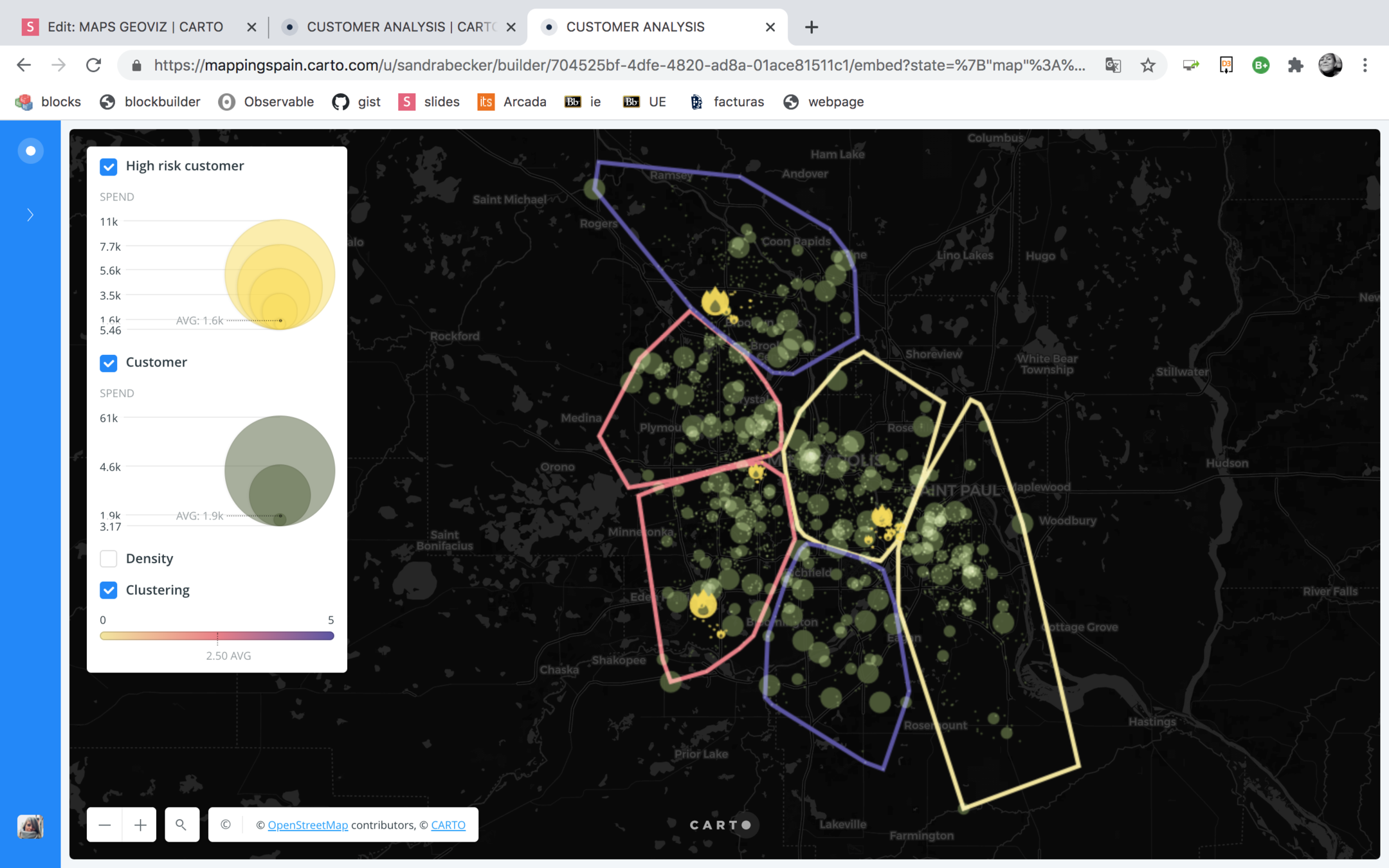Screen dimensions: 1389x868
Task: Open the map search magnifier
Action: 181,825
